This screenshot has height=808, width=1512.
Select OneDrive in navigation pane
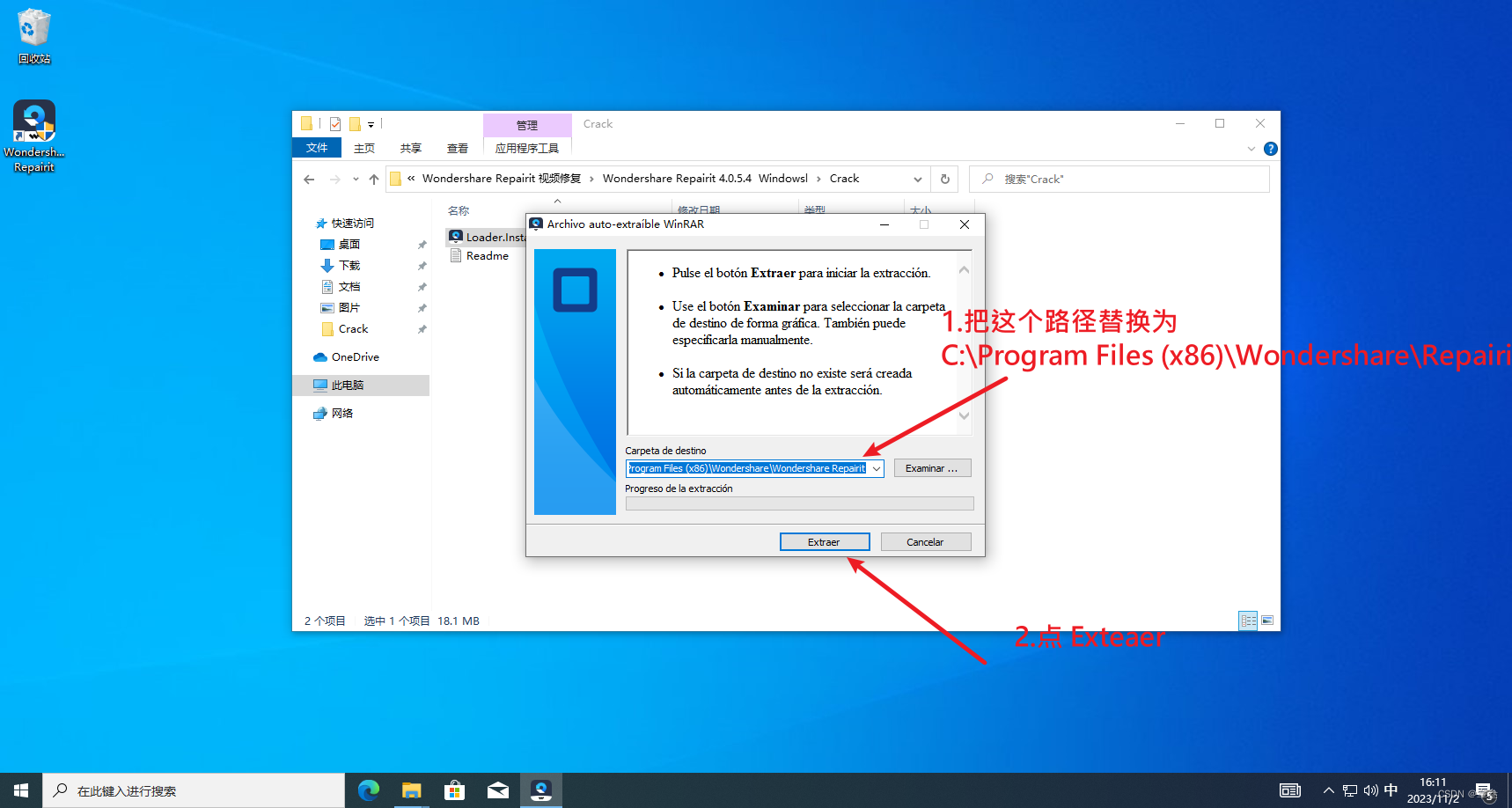[355, 357]
